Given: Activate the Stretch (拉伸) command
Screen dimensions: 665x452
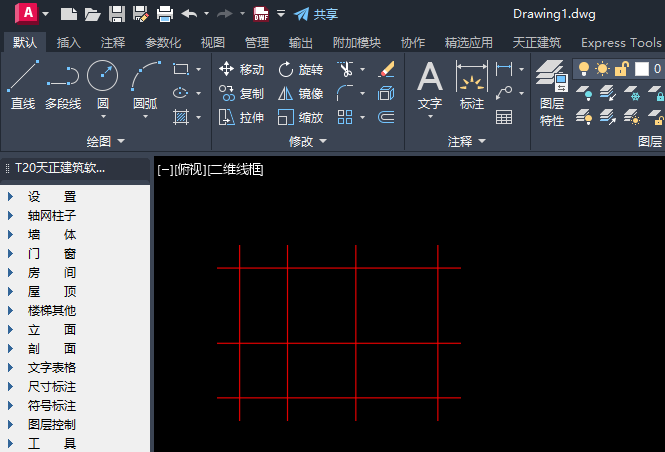Looking at the screenshot, I should [x=242, y=117].
